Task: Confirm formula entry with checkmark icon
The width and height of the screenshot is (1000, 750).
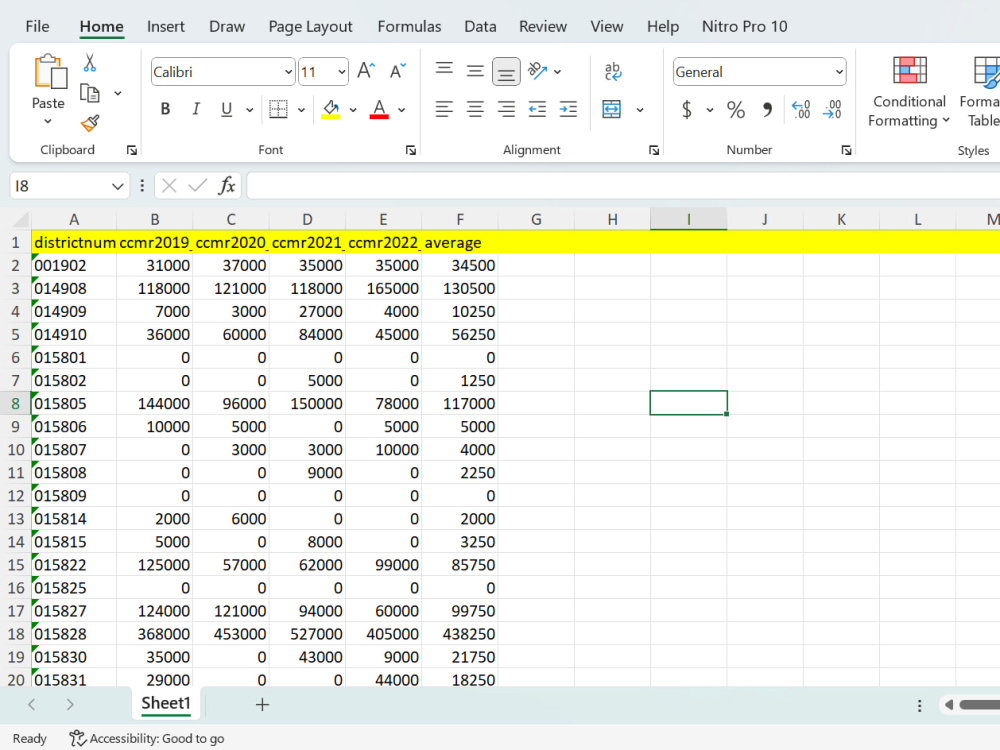Action: 198,186
